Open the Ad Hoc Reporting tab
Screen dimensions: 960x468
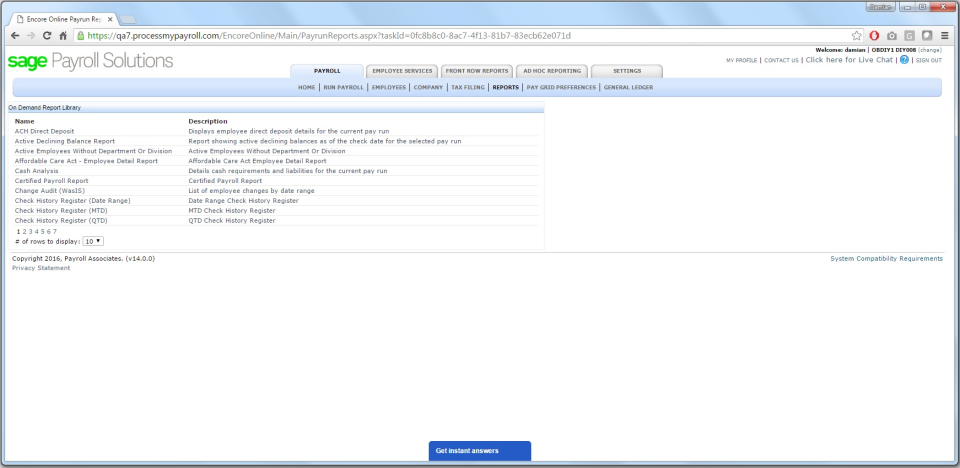click(x=551, y=71)
